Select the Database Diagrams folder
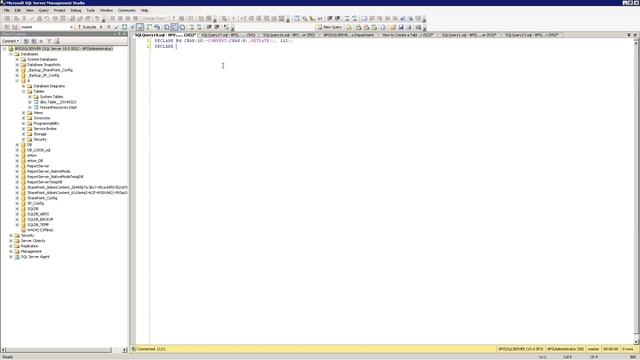The width and height of the screenshot is (640, 360). [49, 86]
